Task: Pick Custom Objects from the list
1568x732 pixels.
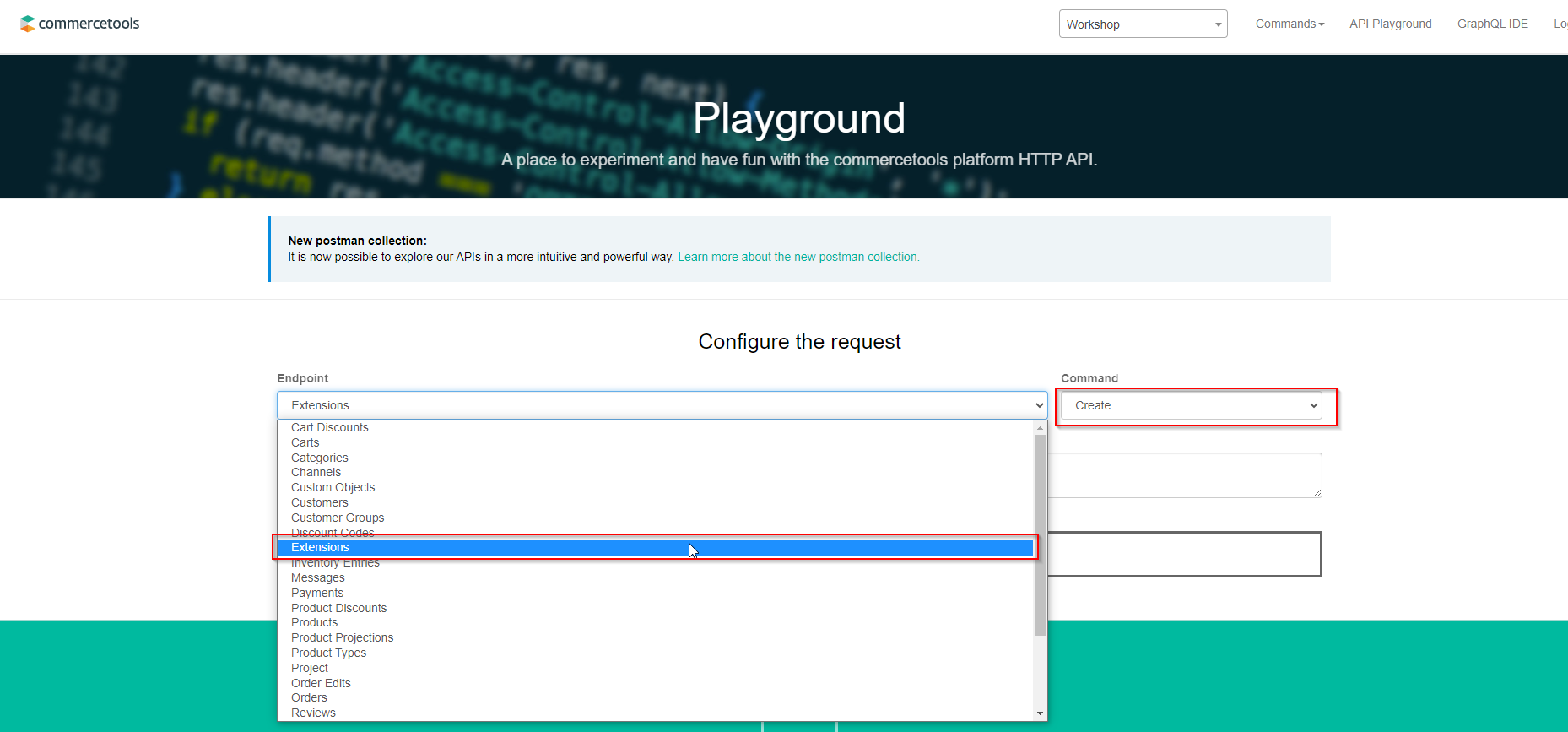Action: point(333,487)
